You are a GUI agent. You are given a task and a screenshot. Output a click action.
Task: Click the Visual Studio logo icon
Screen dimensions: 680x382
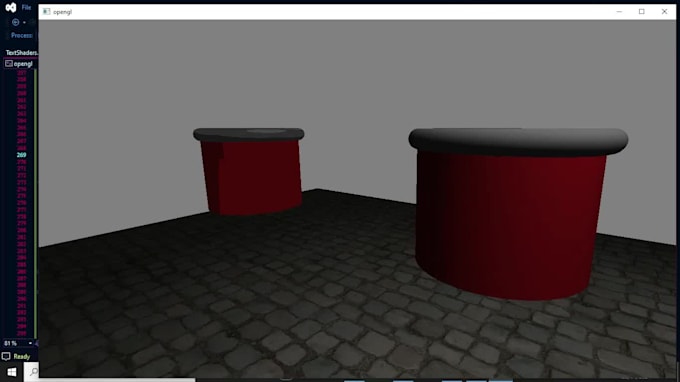tap(10, 7)
